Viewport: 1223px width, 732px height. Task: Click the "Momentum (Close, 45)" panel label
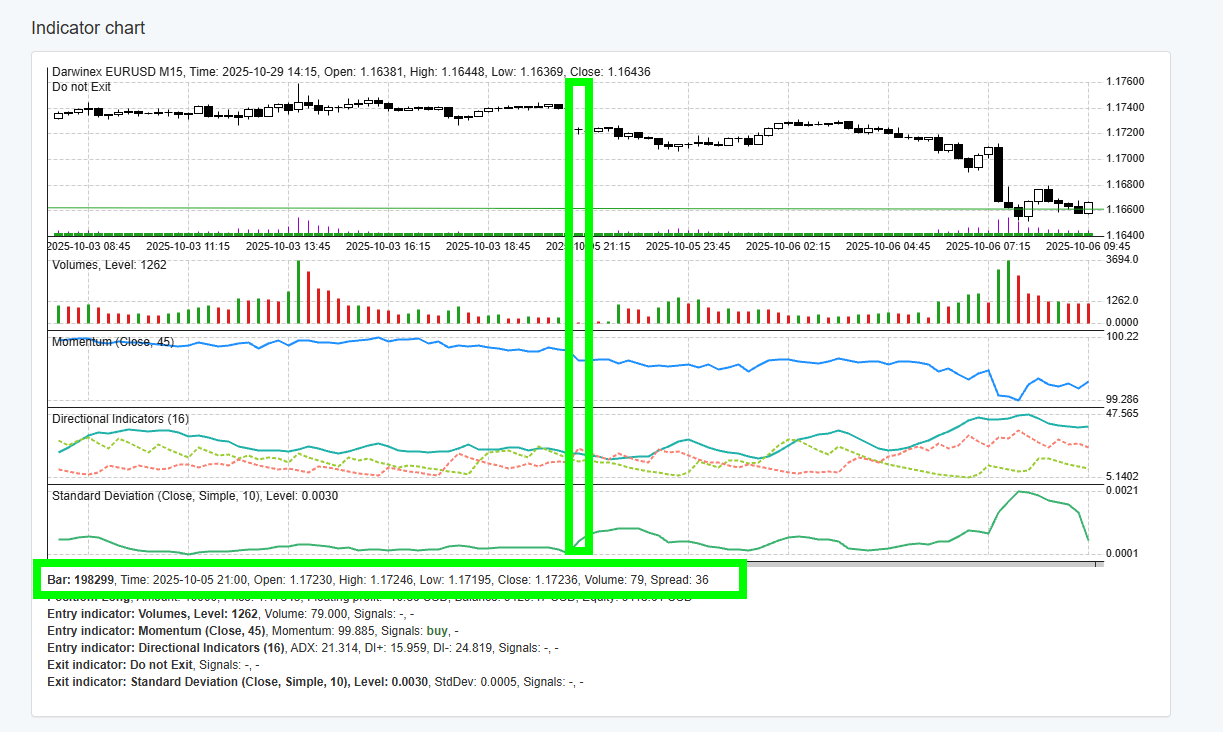[x=112, y=342]
